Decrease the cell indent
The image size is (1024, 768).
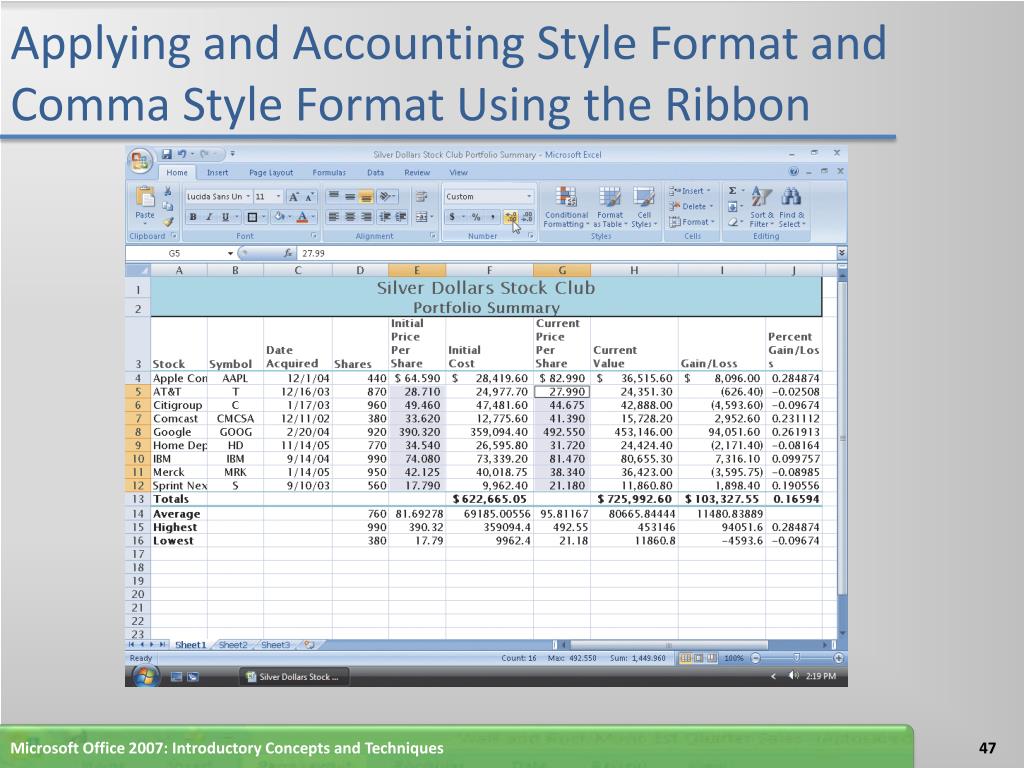pyautogui.click(x=385, y=217)
